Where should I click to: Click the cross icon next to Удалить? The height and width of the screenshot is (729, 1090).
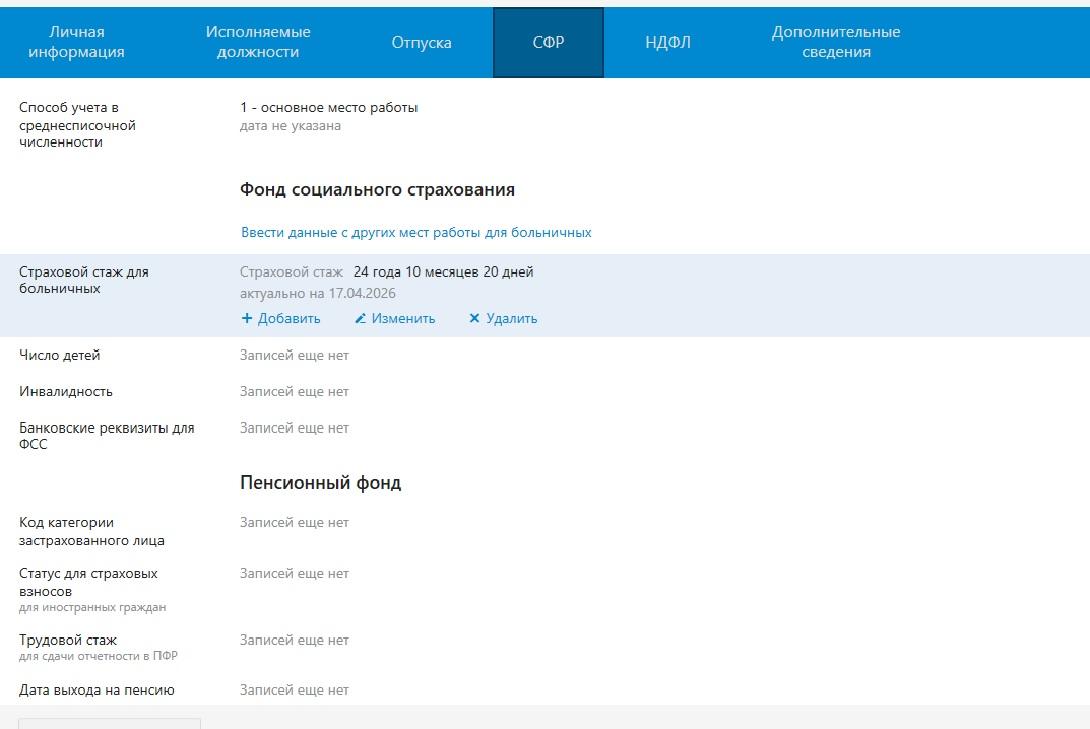(x=474, y=318)
